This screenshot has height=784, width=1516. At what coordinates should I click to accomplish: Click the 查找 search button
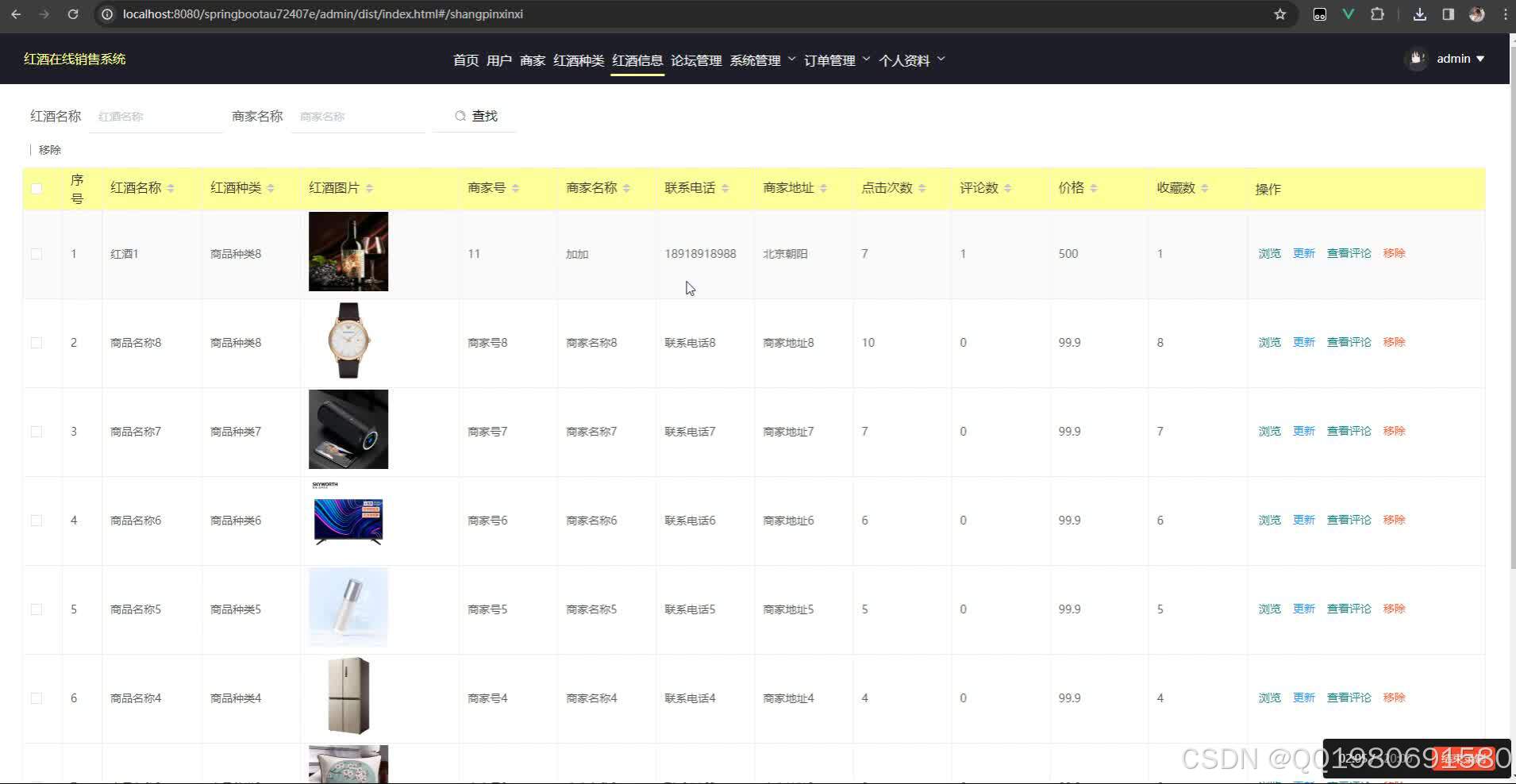point(475,116)
